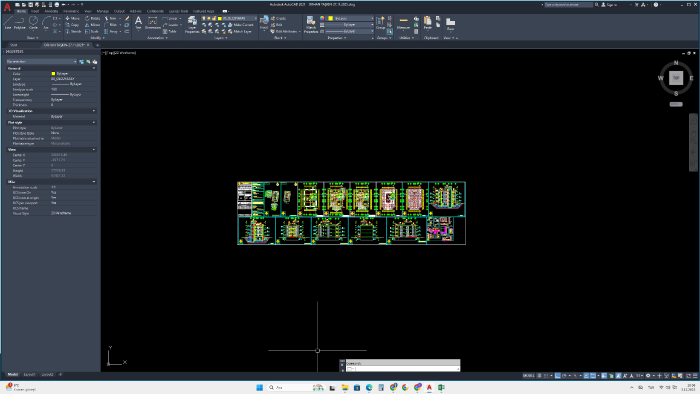Toggle 2D object snap in status bar
The image size is (700, 394).
tap(593, 376)
